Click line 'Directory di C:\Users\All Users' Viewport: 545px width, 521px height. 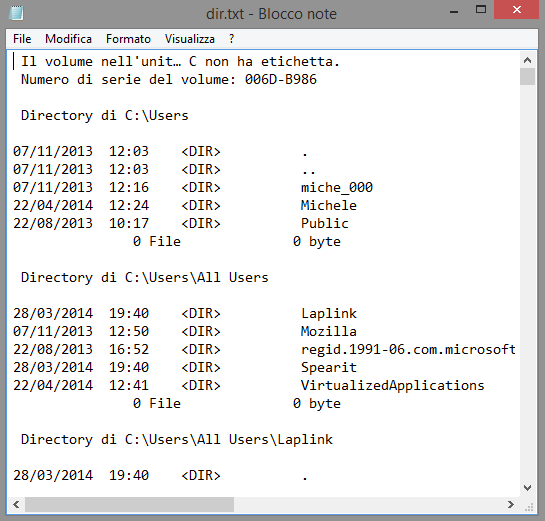[145, 278]
